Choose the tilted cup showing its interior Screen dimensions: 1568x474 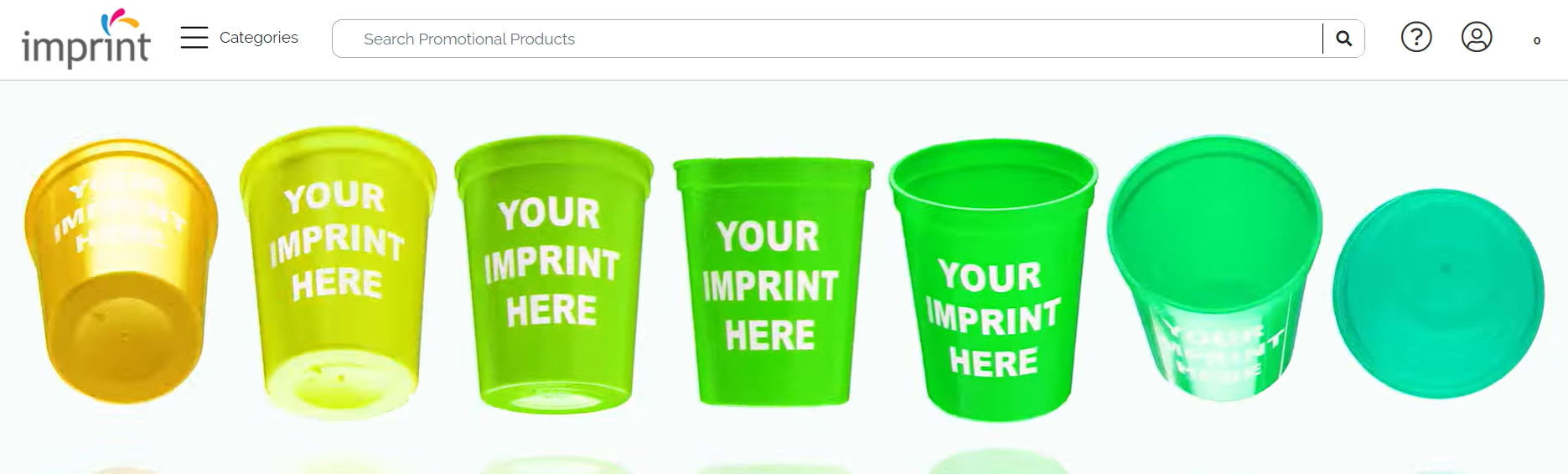pos(1214,268)
